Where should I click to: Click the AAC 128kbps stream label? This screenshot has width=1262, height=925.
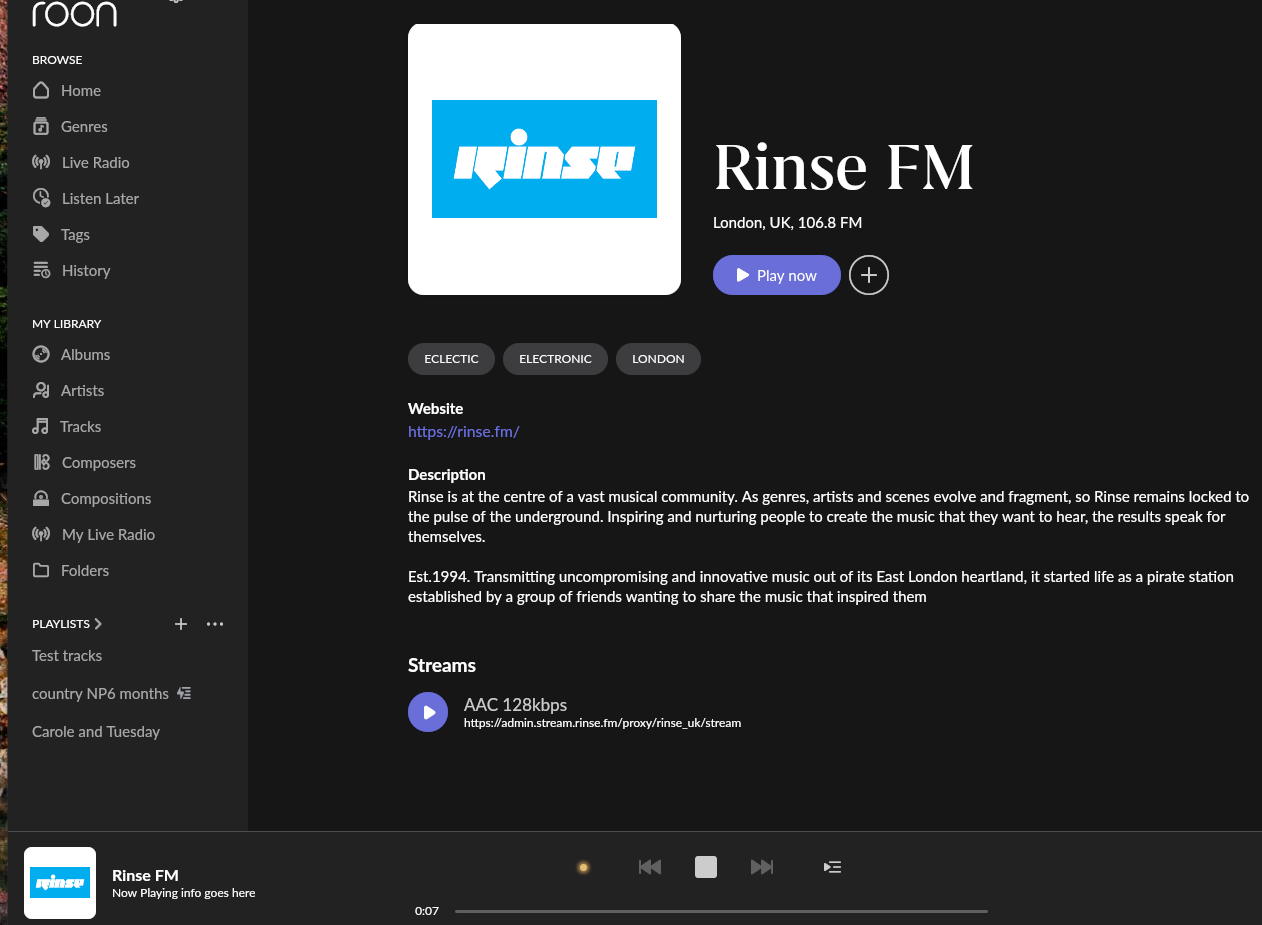coord(515,704)
